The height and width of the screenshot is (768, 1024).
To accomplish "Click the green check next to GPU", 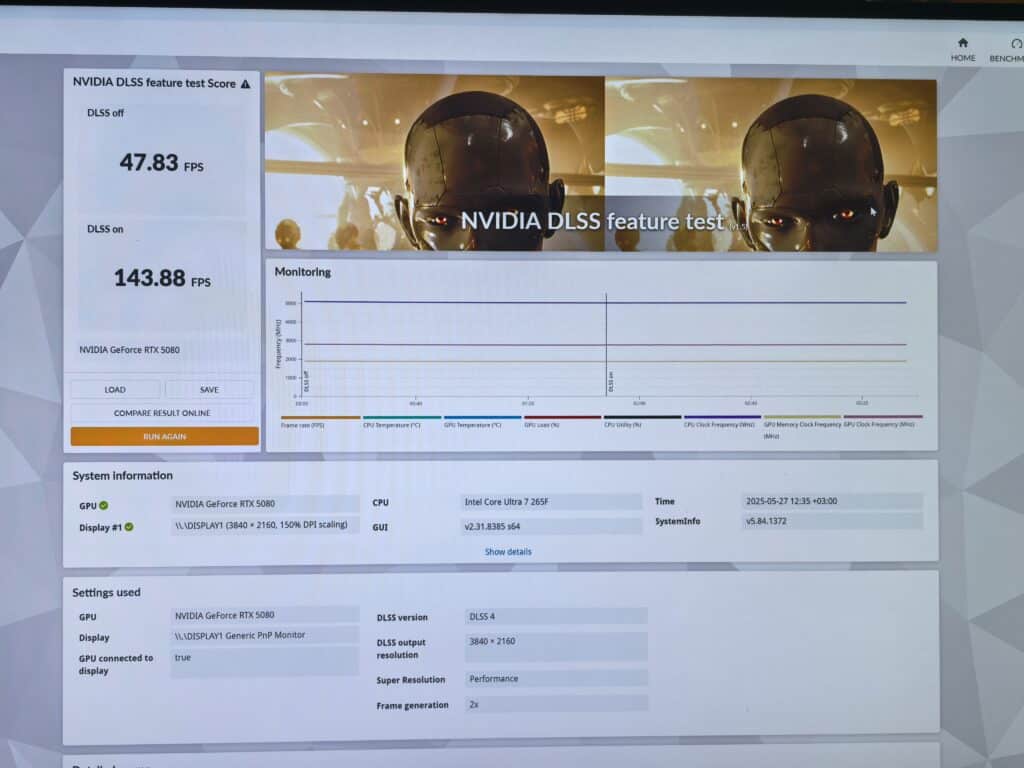I will [104, 505].
